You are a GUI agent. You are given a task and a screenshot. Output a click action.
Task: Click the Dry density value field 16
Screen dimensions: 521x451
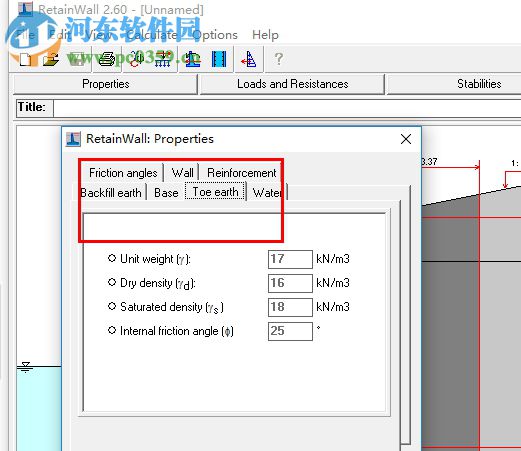pyautogui.click(x=290, y=283)
